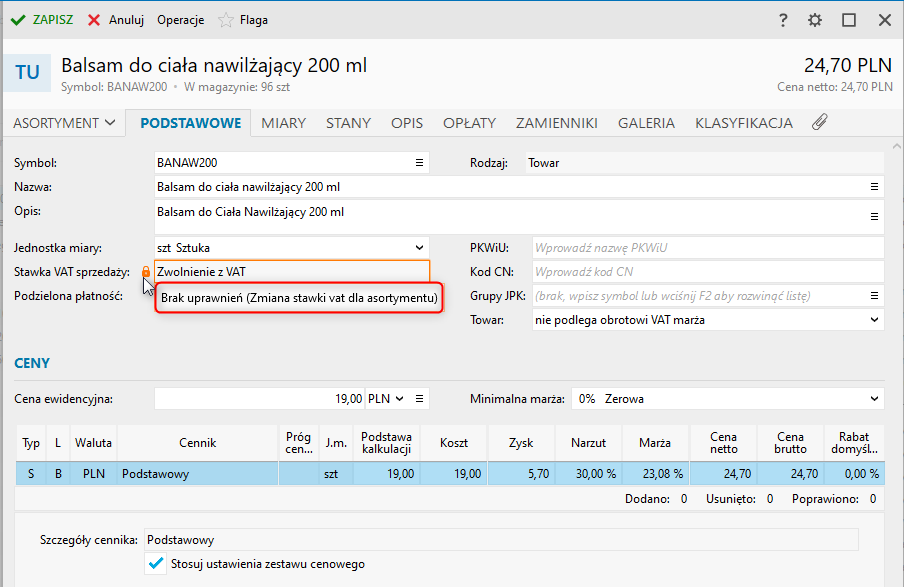Open the Operacje menu
Screen dimensions: 904x587
coord(180,20)
